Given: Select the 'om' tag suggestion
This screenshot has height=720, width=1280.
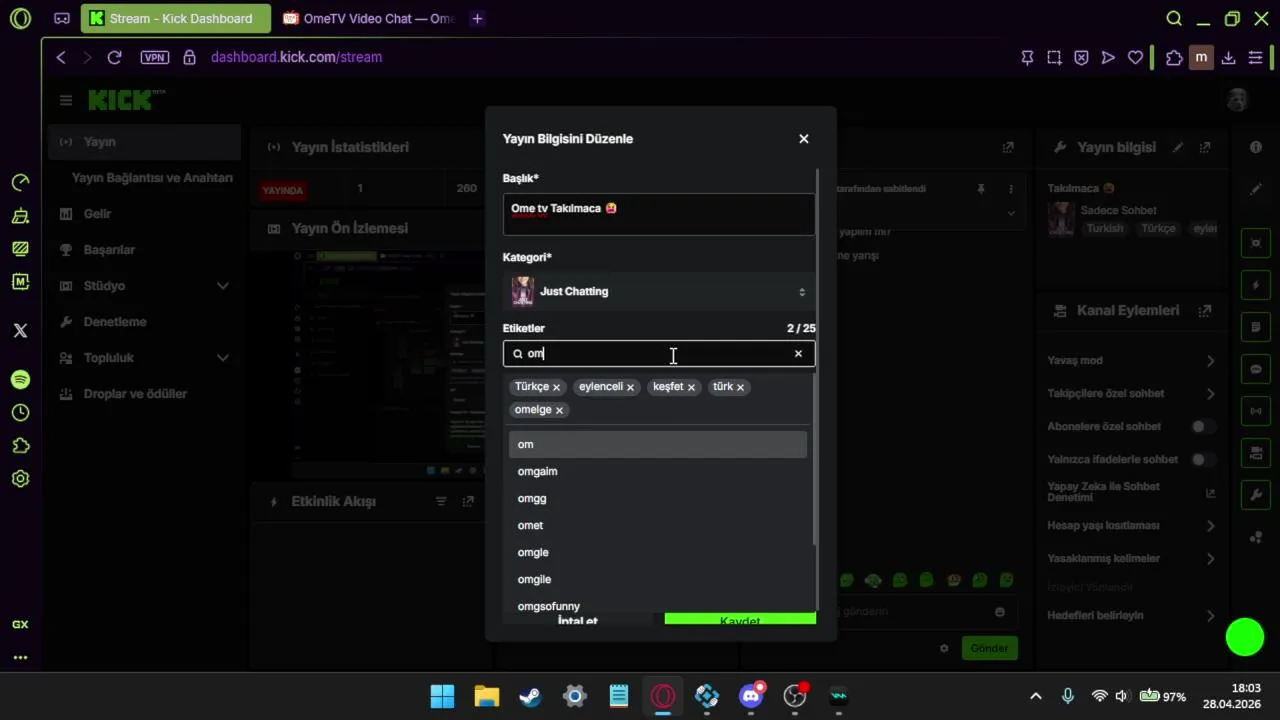Looking at the screenshot, I should click(x=658, y=444).
